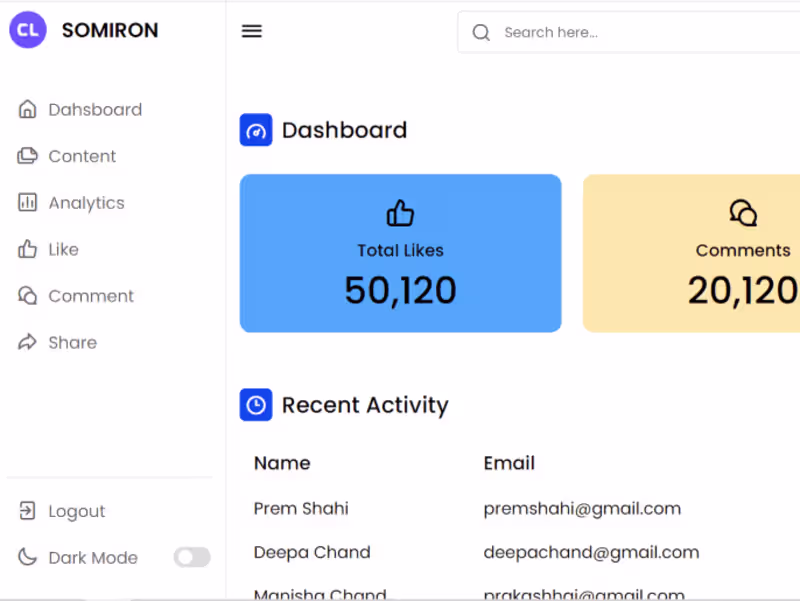Image resolution: width=800 pixels, height=601 pixels.
Task: Select Comment in the sidebar
Action: click(x=91, y=296)
